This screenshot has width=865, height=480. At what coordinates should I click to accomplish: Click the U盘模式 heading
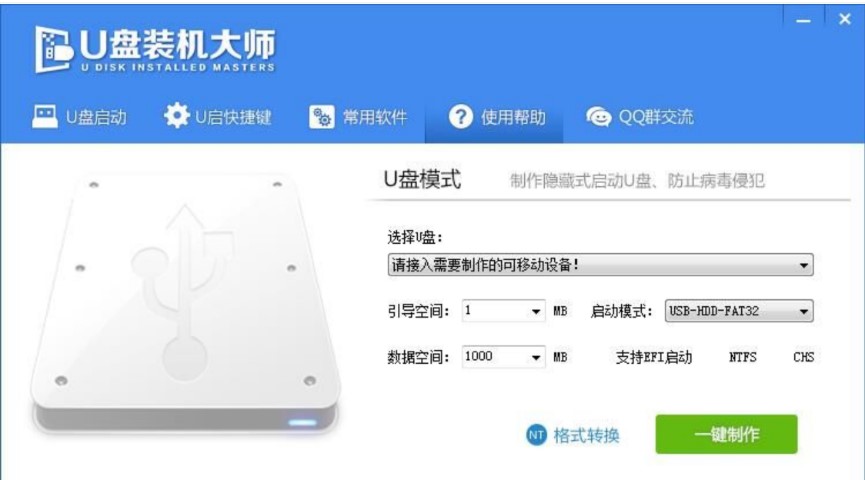(422, 179)
